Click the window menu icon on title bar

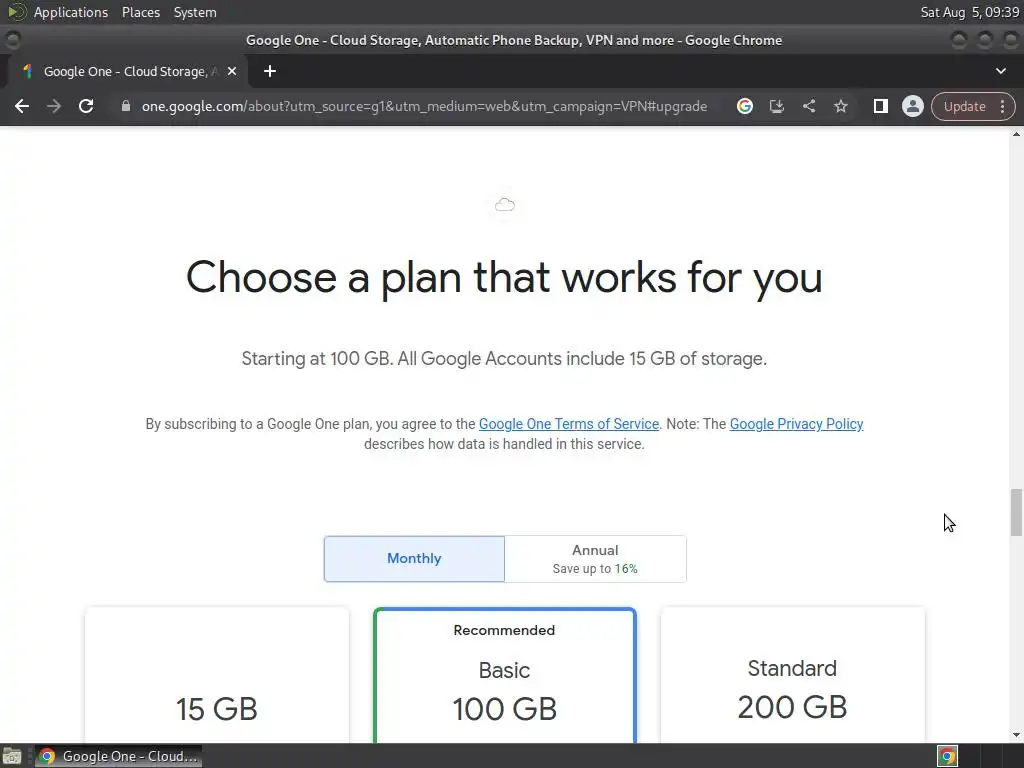[x=12, y=40]
